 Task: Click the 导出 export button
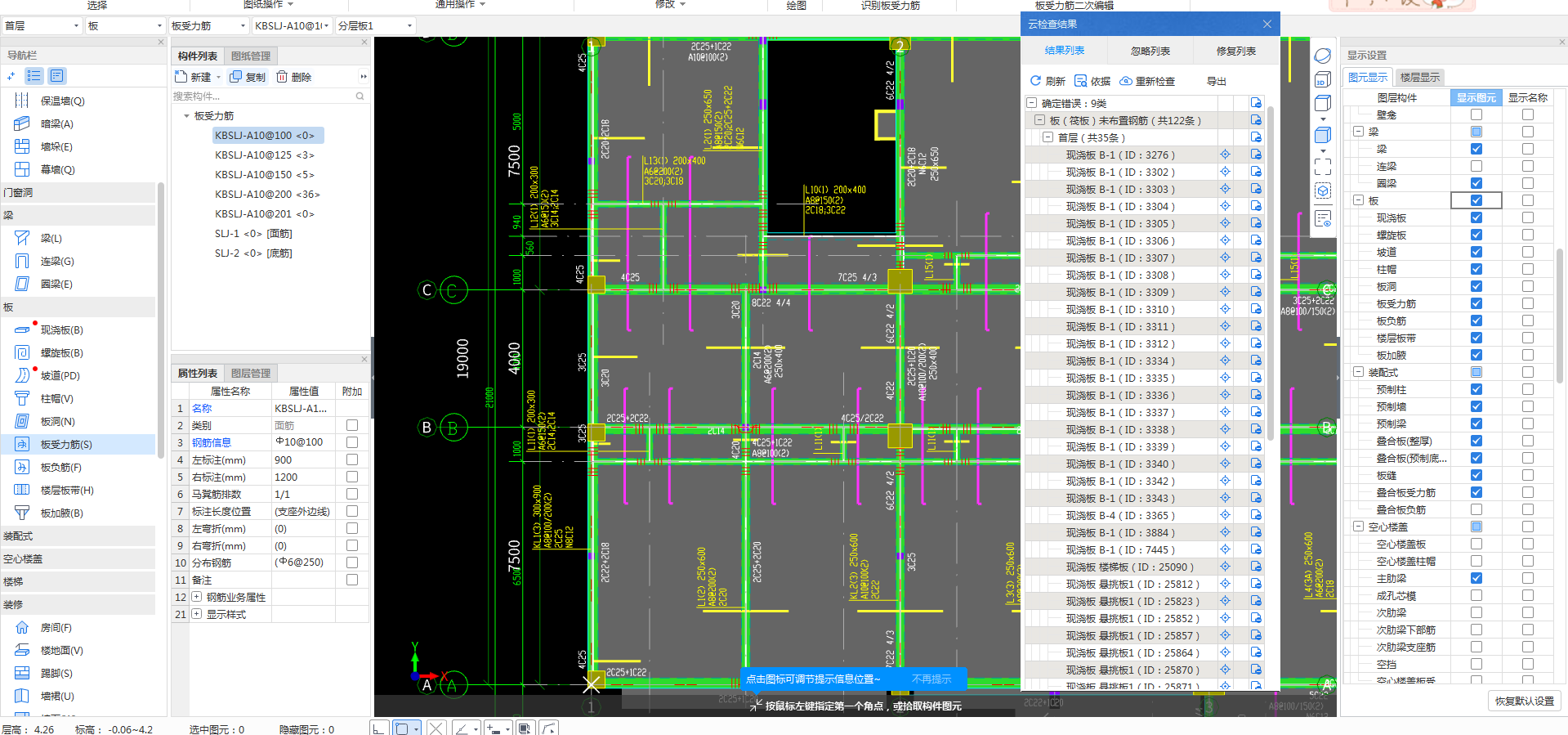[x=1216, y=81]
